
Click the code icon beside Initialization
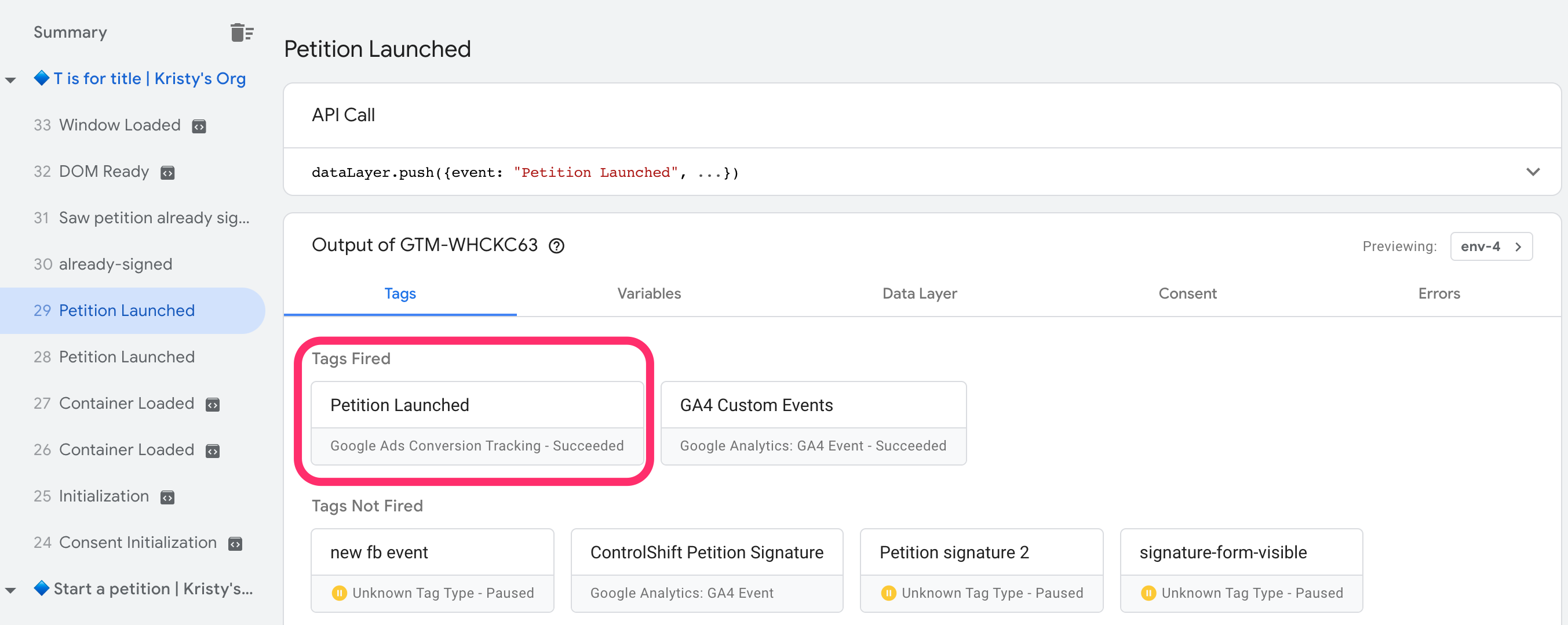pyautogui.click(x=167, y=497)
